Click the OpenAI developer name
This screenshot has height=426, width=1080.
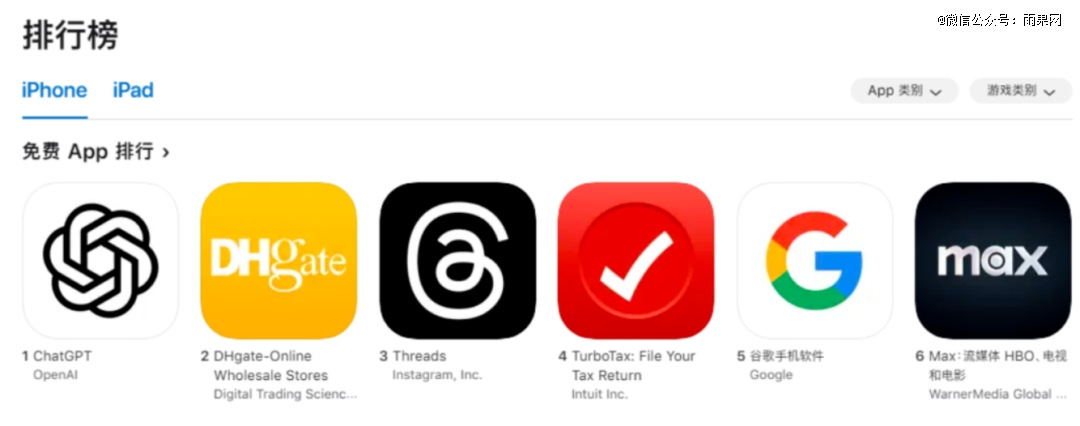[x=55, y=375]
